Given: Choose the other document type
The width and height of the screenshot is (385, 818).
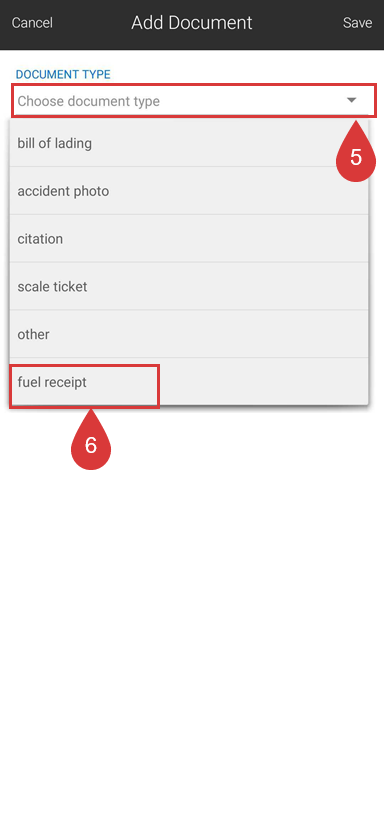Looking at the screenshot, I should tap(189, 334).
